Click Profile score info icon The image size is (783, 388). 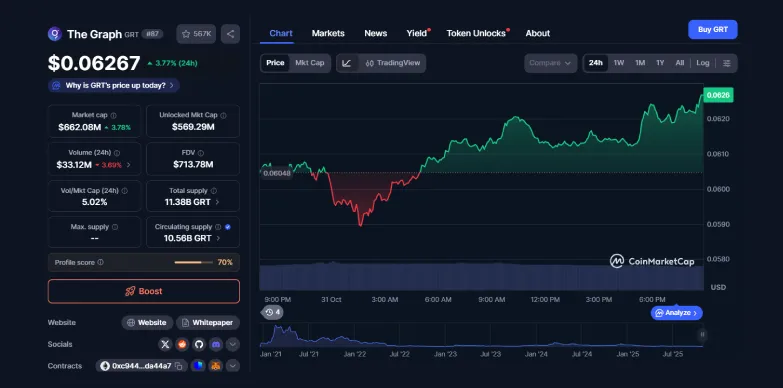100,262
